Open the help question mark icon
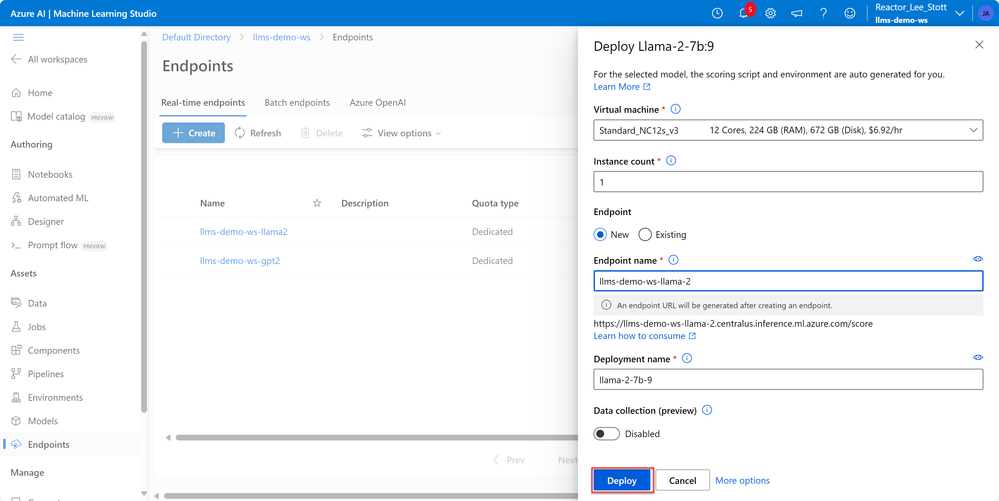Screen dimensions: 999x501 823,13
